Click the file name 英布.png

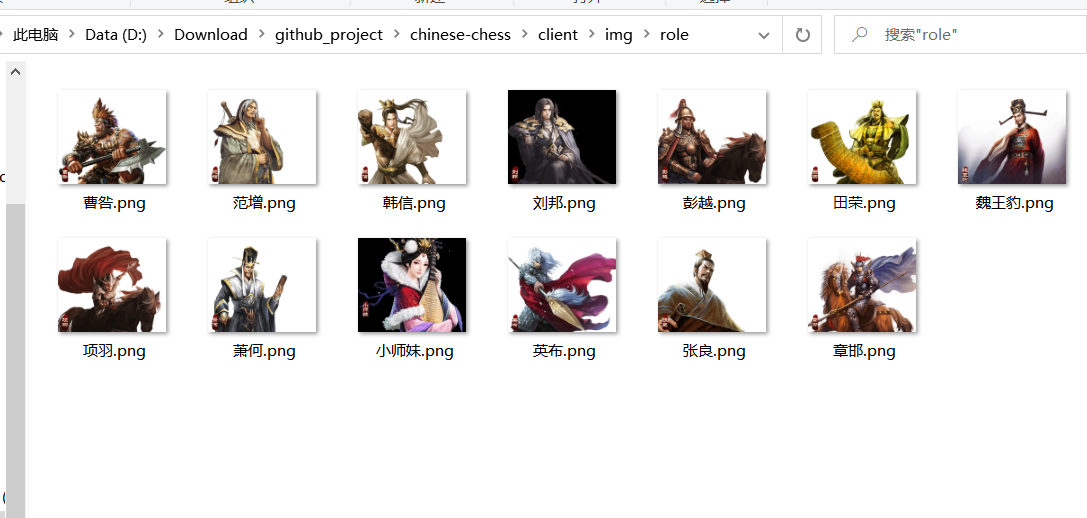pos(564,351)
